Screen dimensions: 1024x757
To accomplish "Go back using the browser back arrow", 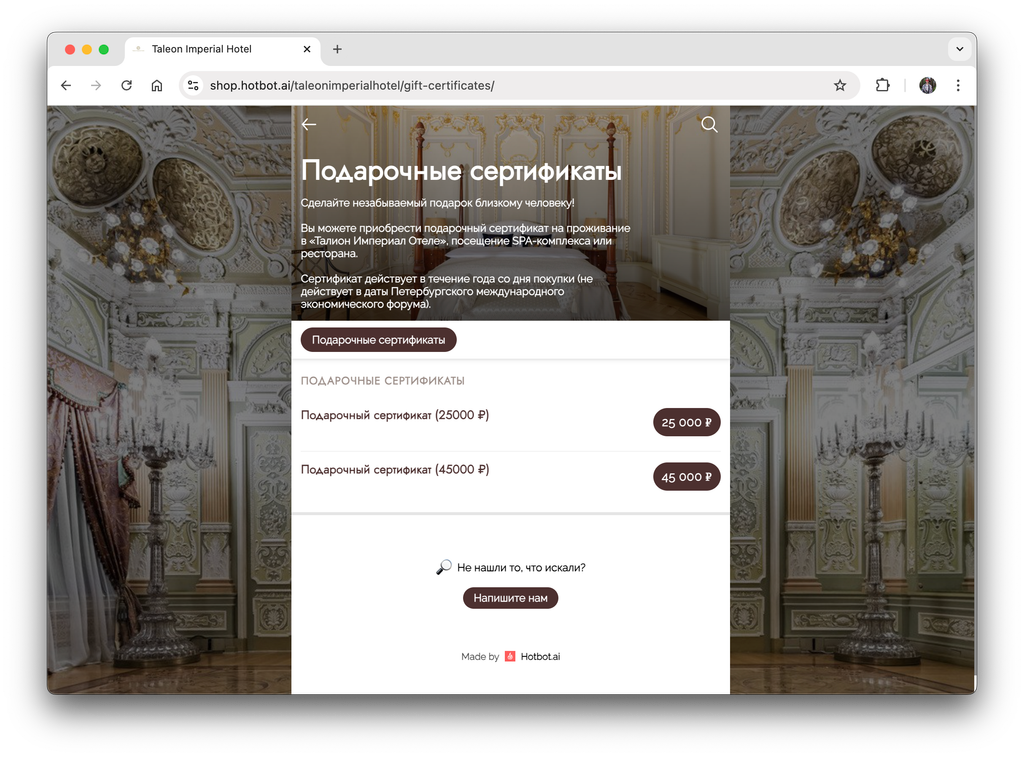I will [66, 86].
